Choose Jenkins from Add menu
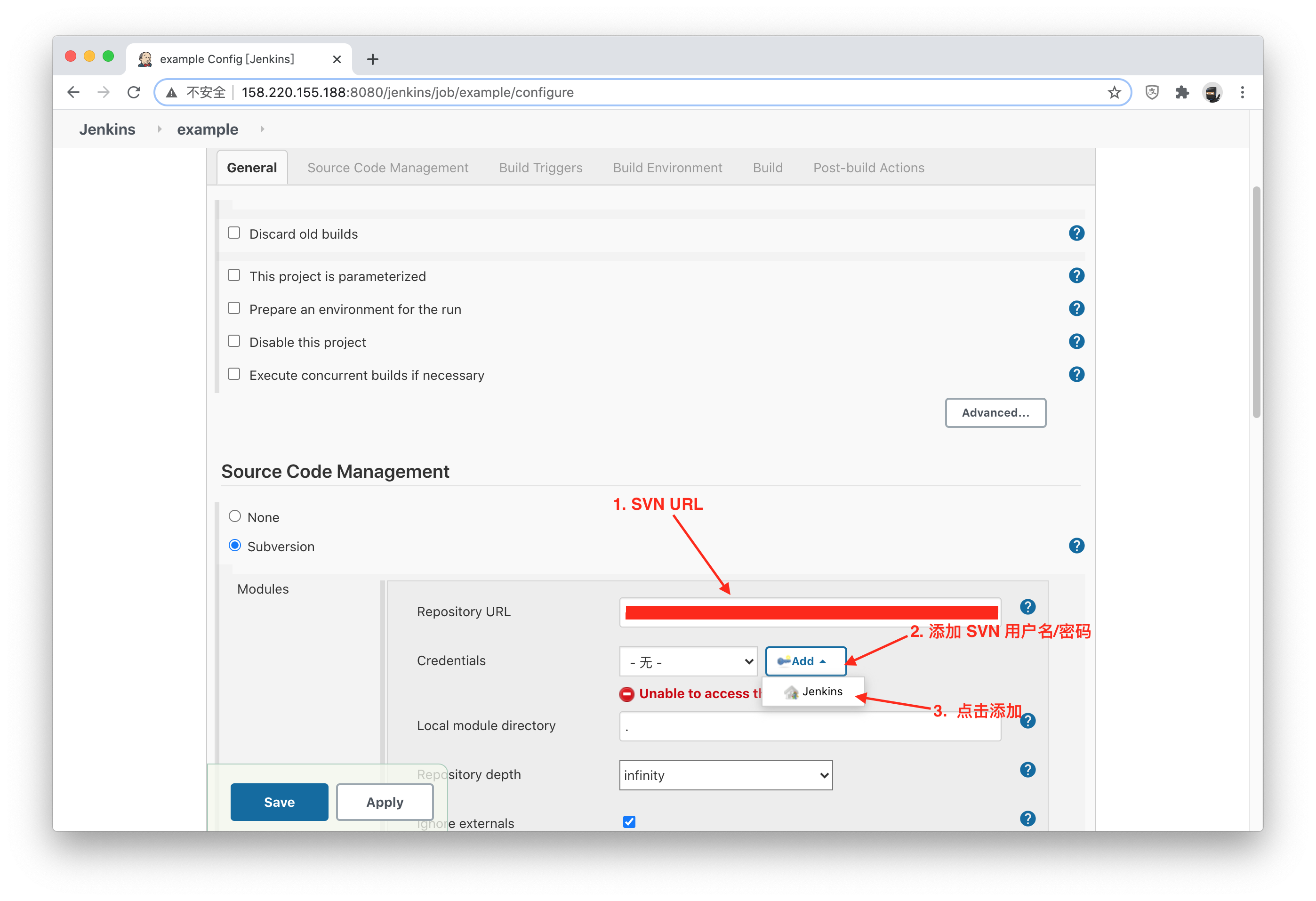 click(x=813, y=692)
